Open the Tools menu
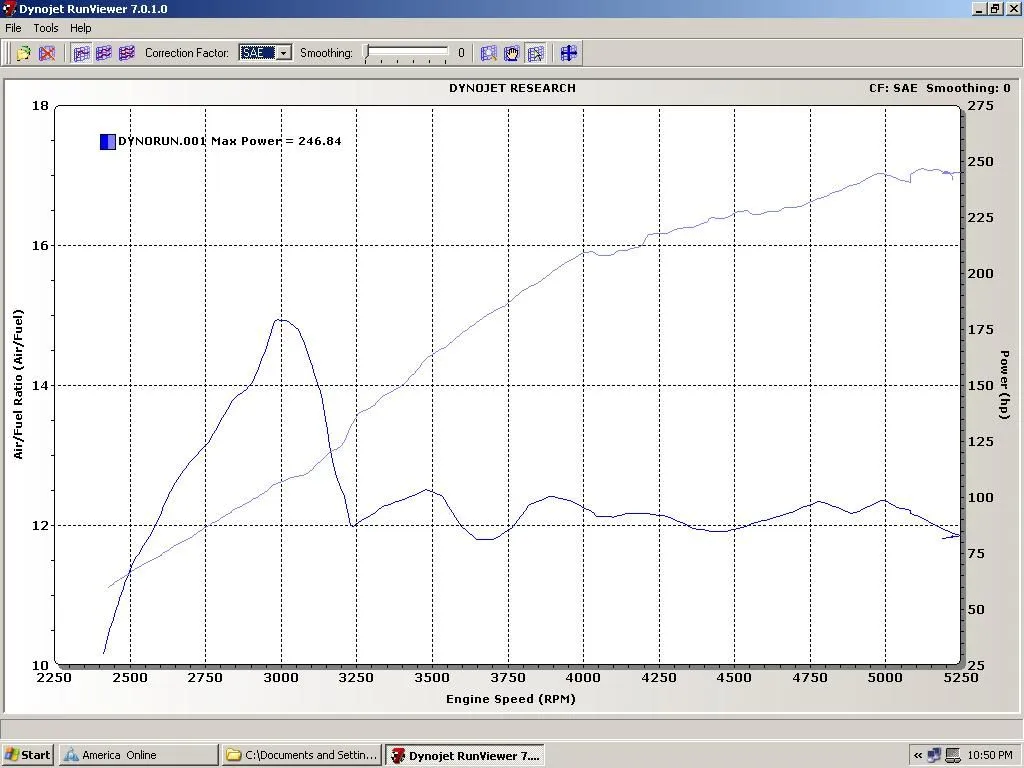The image size is (1024, 768). tap(45, 28)
